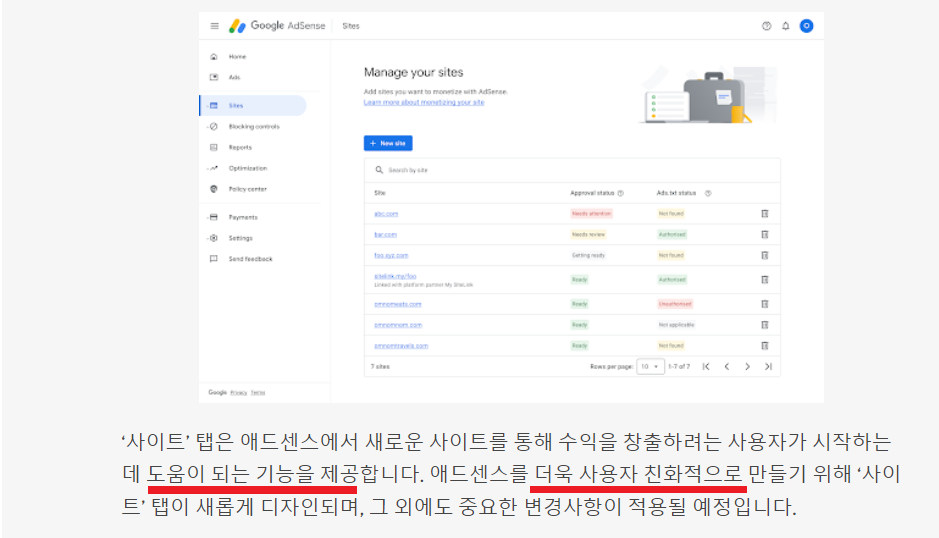
Task: Click the magnifier icon in the search row
Action: click(379, 170)
